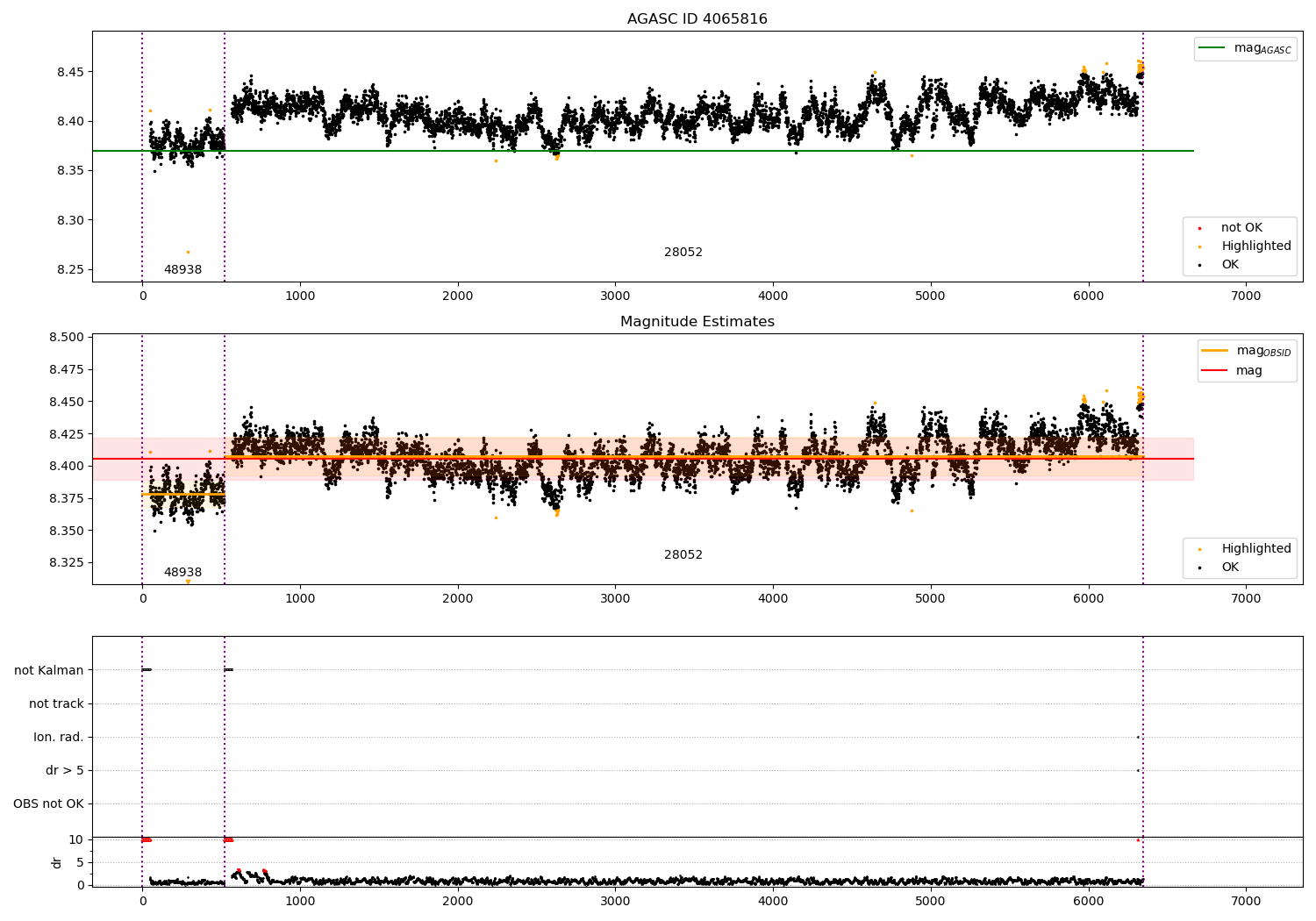Click the 48938 label in the AGASC plot

point(182,269)
